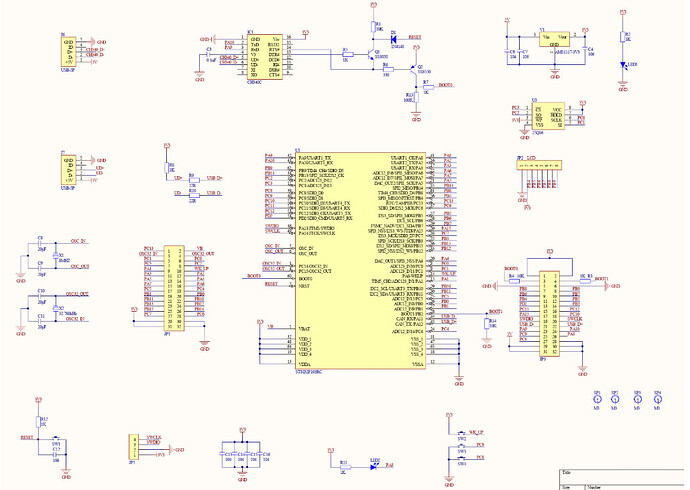690x490 pixels.
Task: Click the SW4 pushbutton
Action: click(462, 459)
